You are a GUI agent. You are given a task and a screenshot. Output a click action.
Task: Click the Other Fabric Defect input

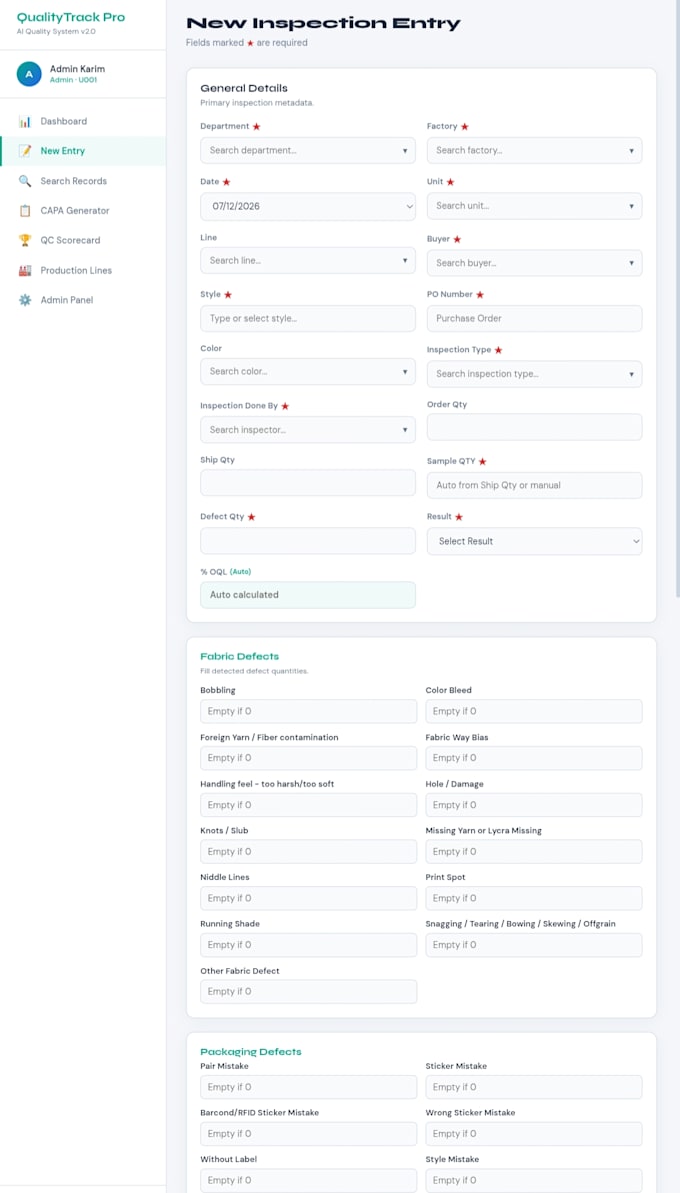coord(308,991)
